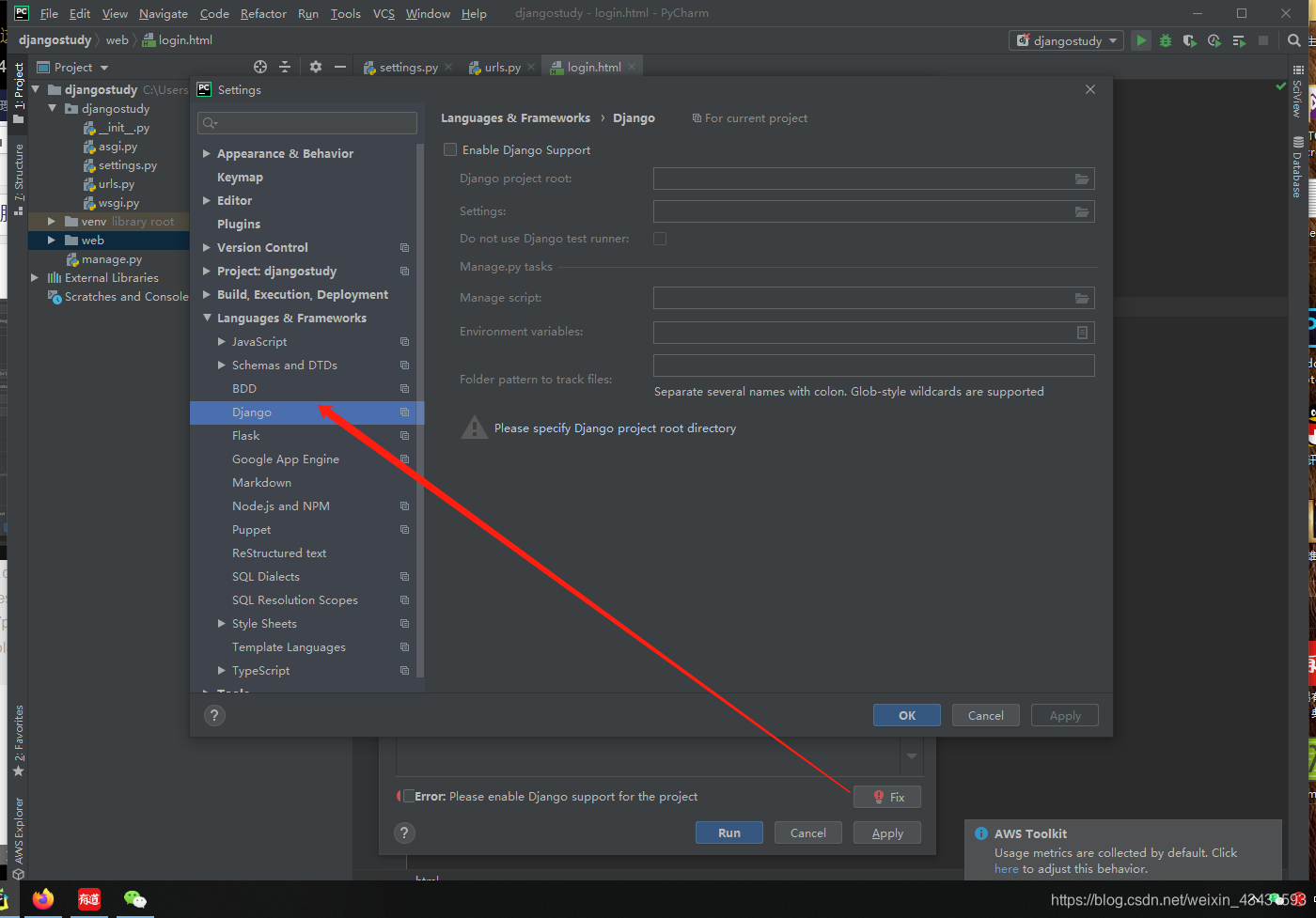Click 'here' link in AWS Toolkit notification
Screen dimensions: 1316x918
point(1006,868)
